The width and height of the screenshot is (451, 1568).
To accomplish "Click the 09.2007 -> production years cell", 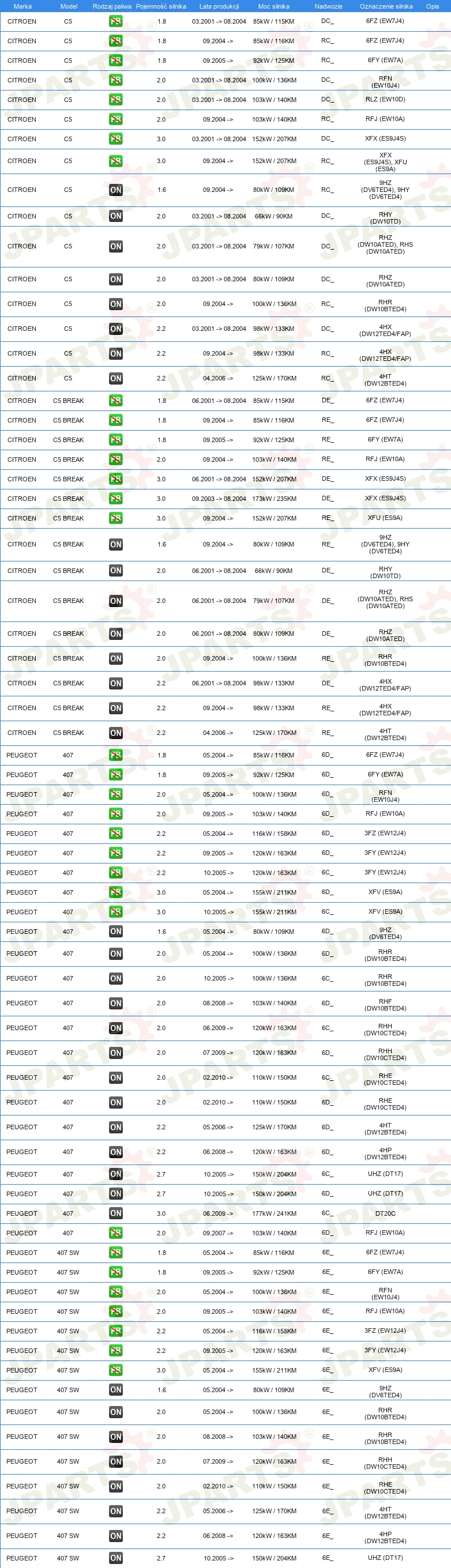I will click(218, 1232).
